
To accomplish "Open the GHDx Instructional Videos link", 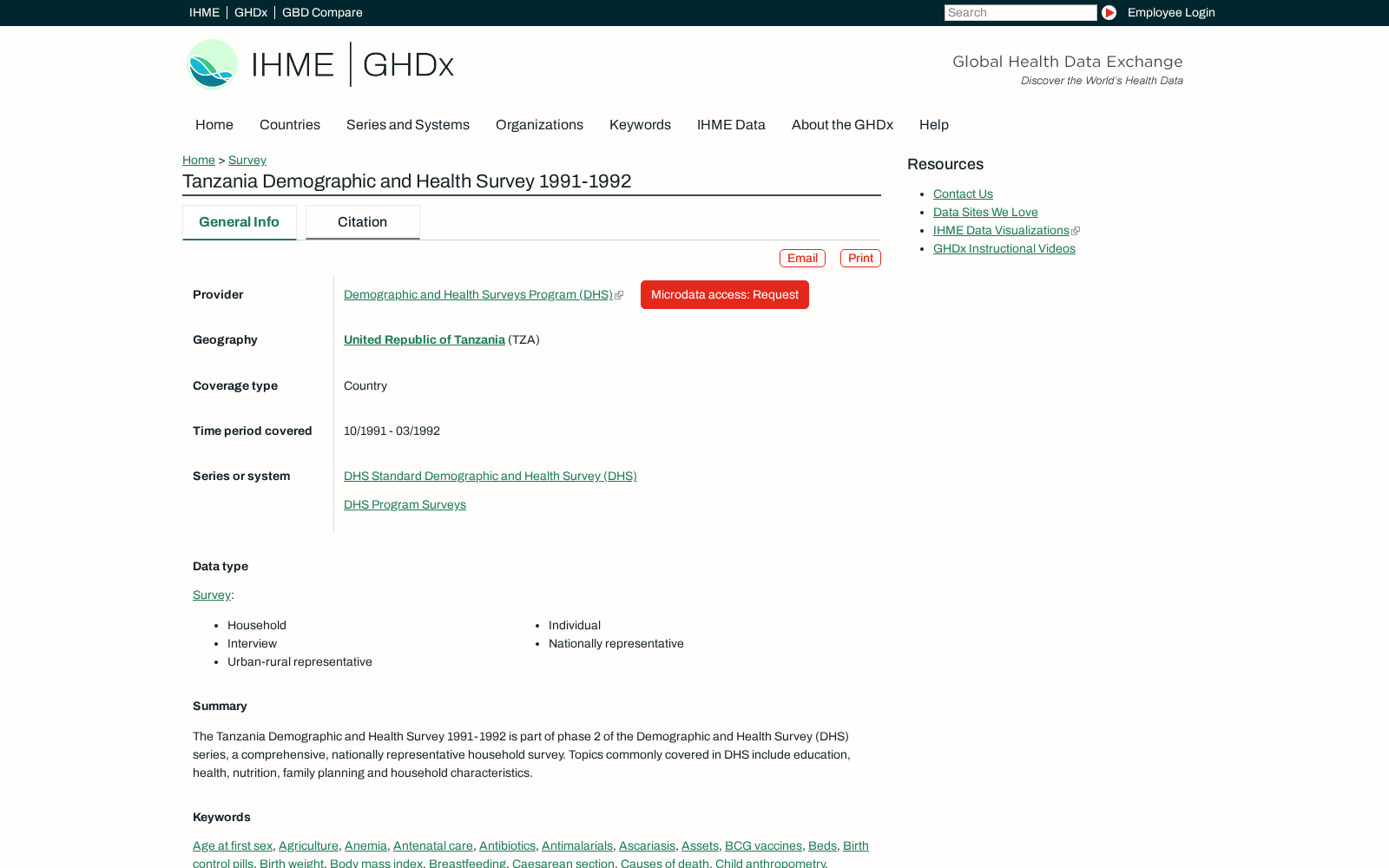I will (1004, 248).
